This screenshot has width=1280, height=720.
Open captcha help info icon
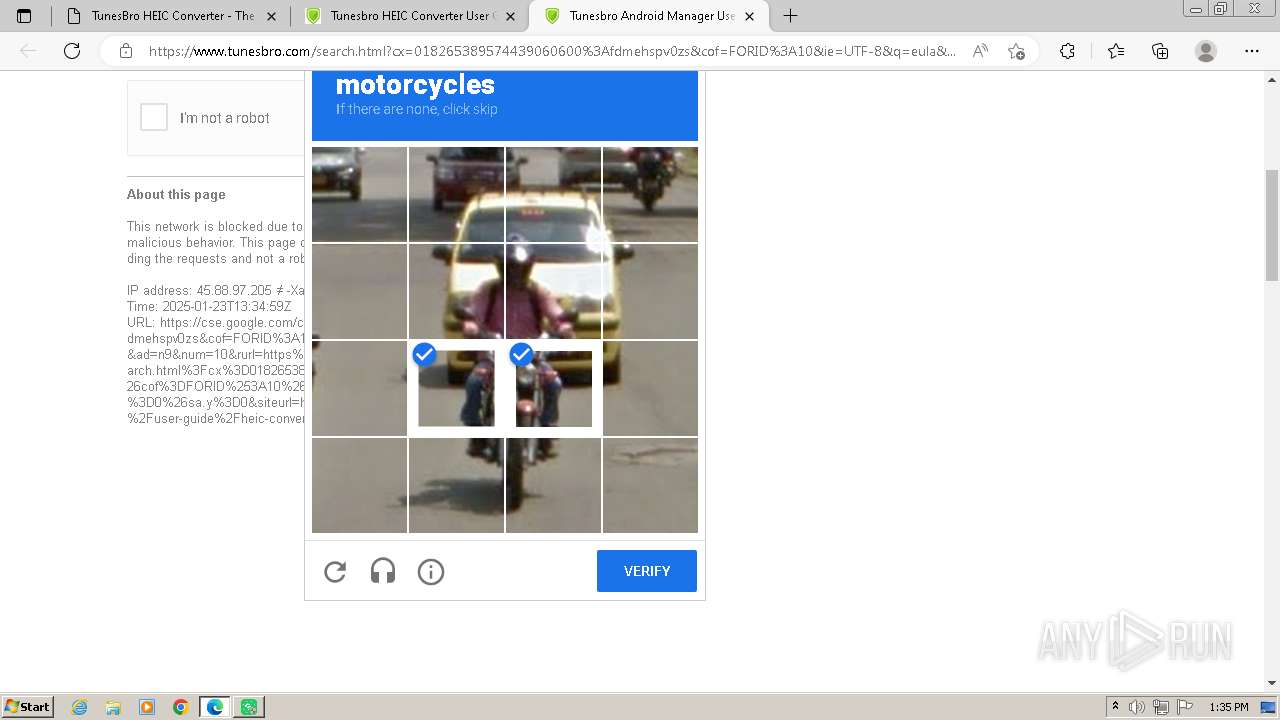coord(431,572)
